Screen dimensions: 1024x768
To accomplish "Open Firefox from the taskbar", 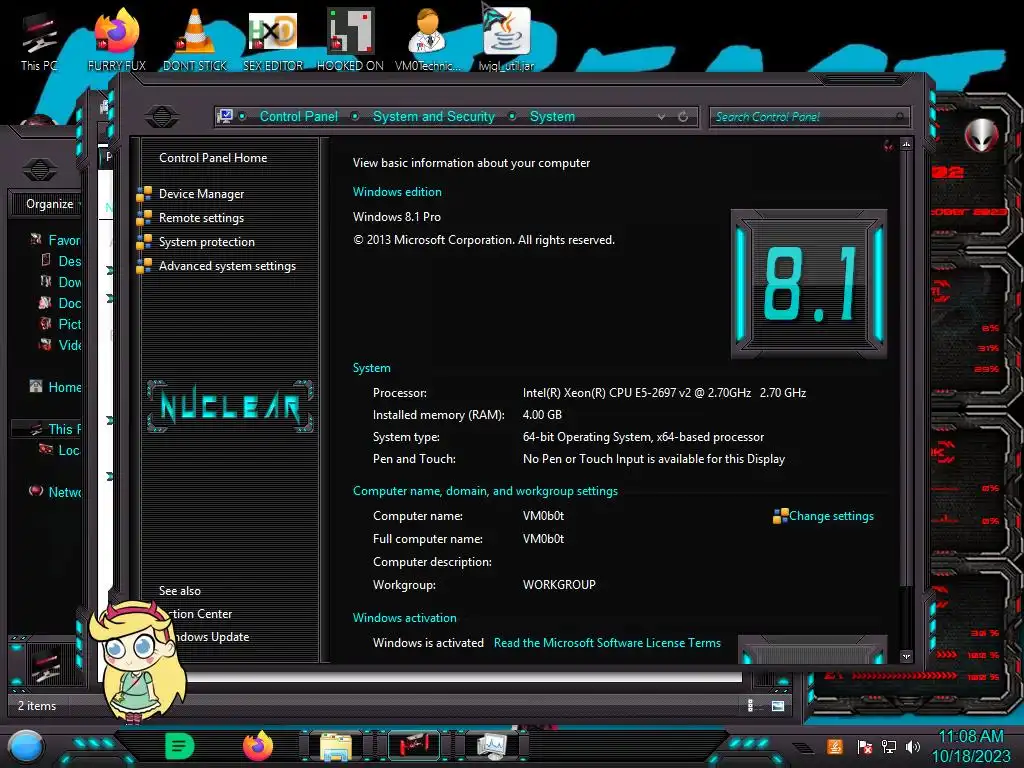I will (x=258, y=746).
